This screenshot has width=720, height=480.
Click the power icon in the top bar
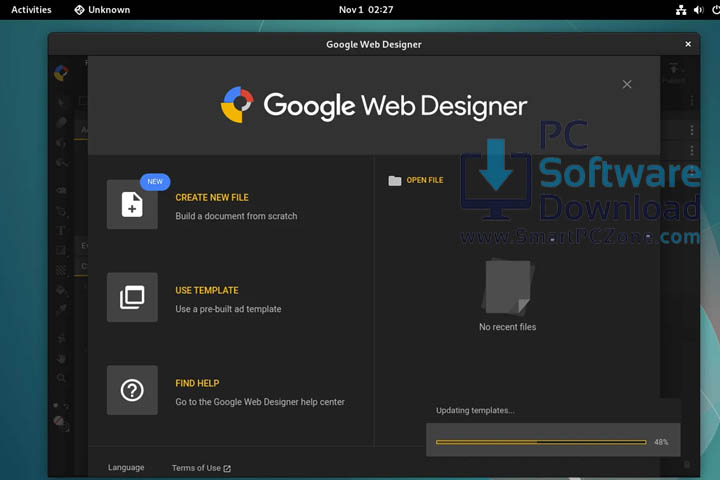715,10
